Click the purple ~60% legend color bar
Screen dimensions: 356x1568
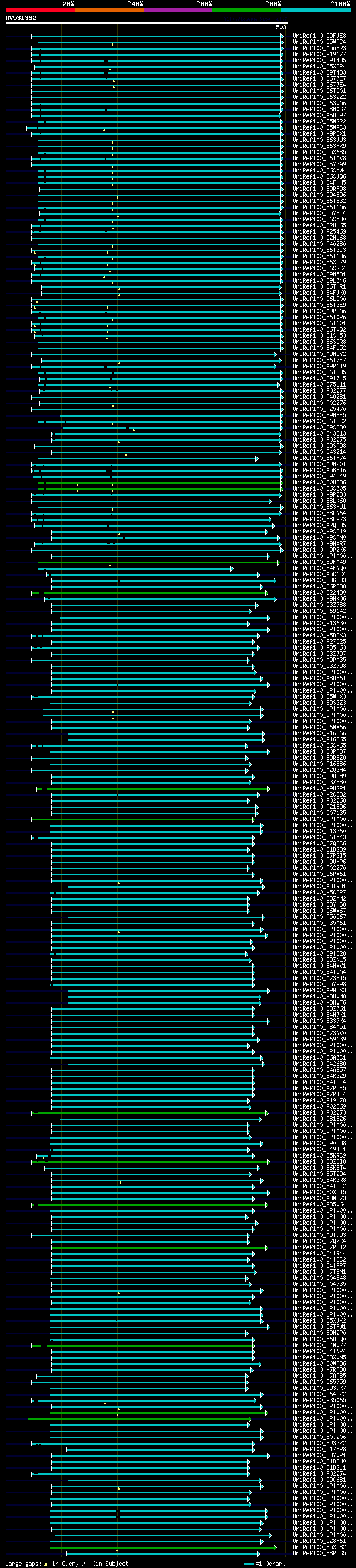[179, 10]
